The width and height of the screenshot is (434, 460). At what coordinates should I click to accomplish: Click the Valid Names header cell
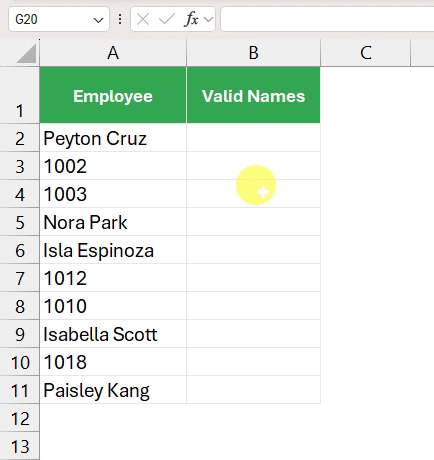[253, 95]
